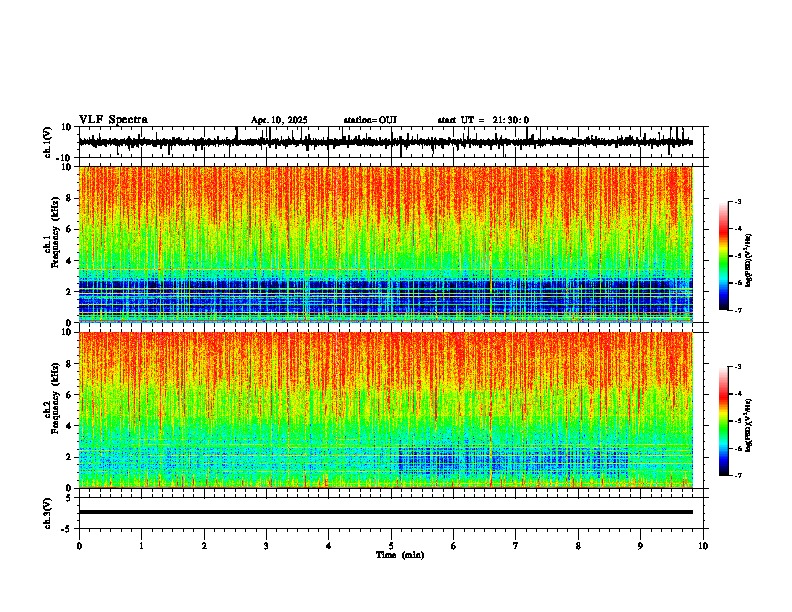Select the 'start UT = 21:30: 0' text

tap(483, 120)
